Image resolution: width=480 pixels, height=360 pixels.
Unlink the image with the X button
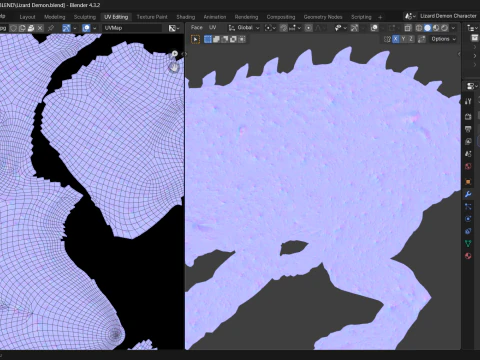point(40,28)
